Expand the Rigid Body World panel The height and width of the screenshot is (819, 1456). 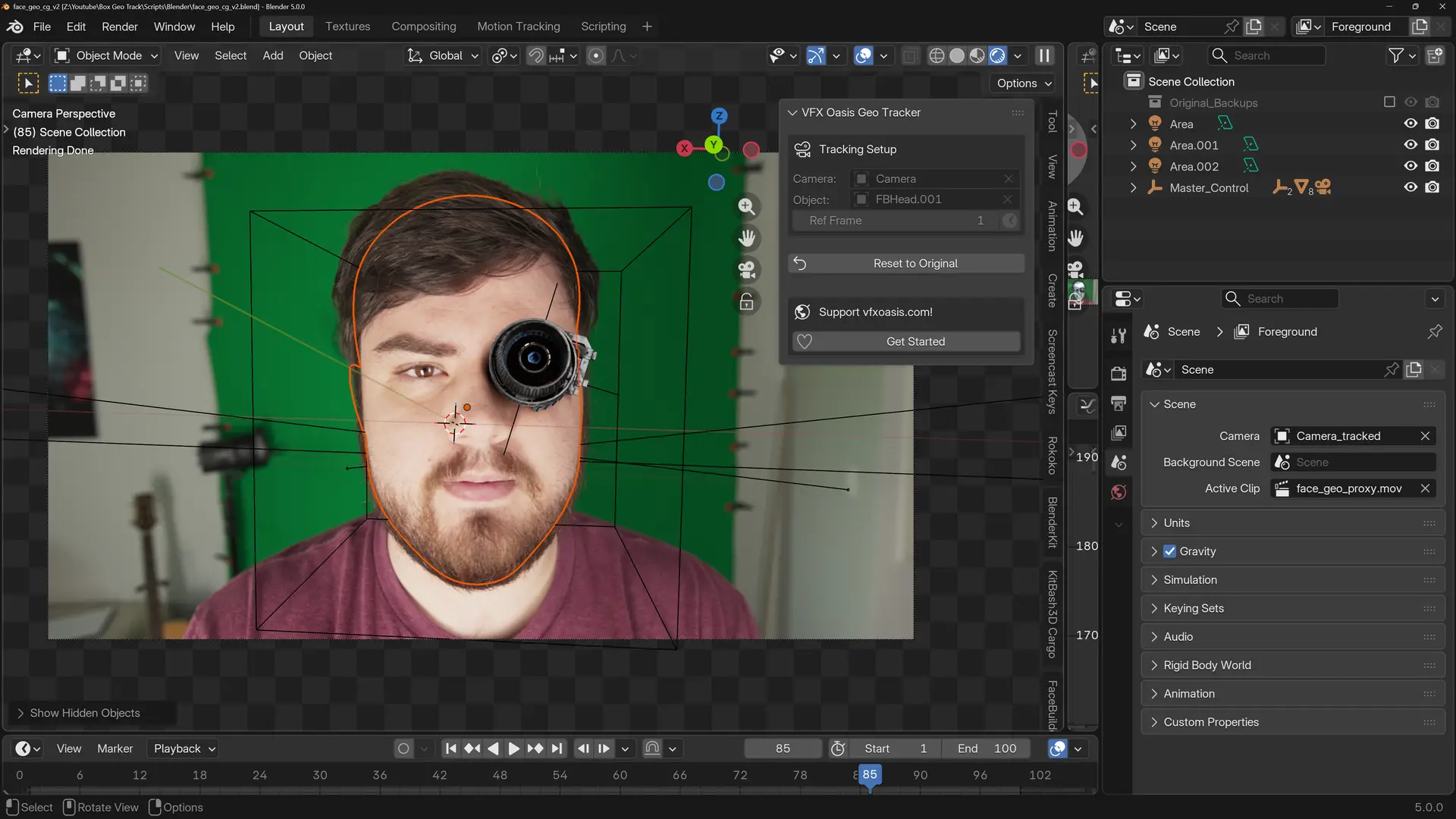pyautogui.click(x=1207, y=665)
